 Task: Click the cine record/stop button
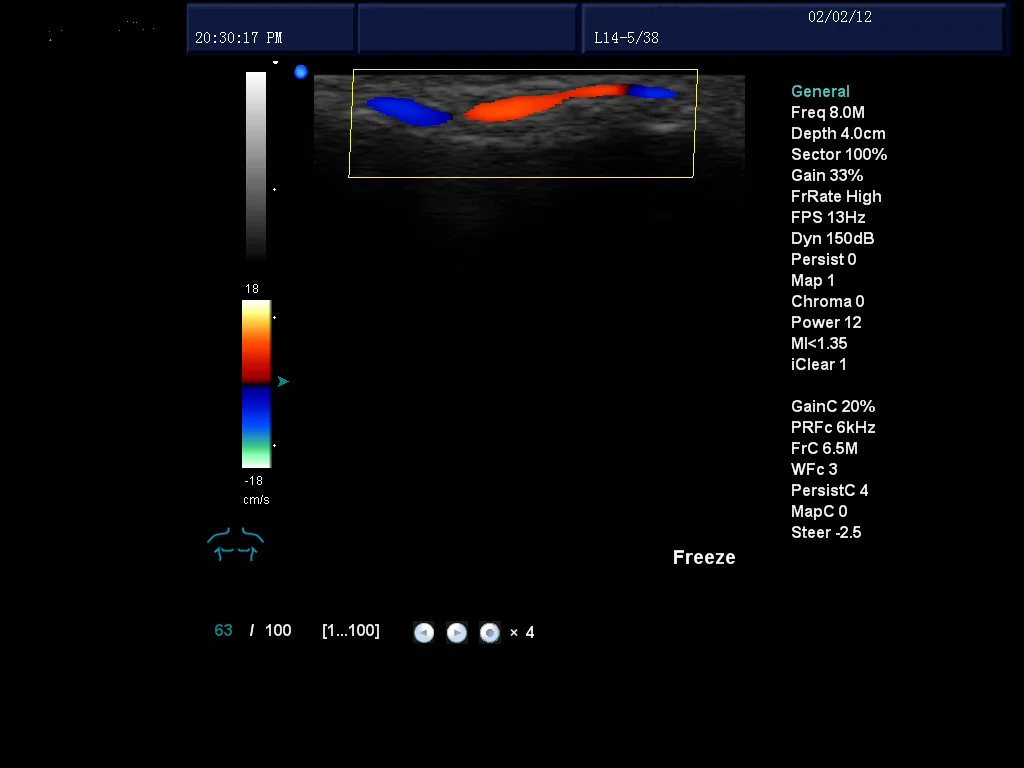point(490,632)
